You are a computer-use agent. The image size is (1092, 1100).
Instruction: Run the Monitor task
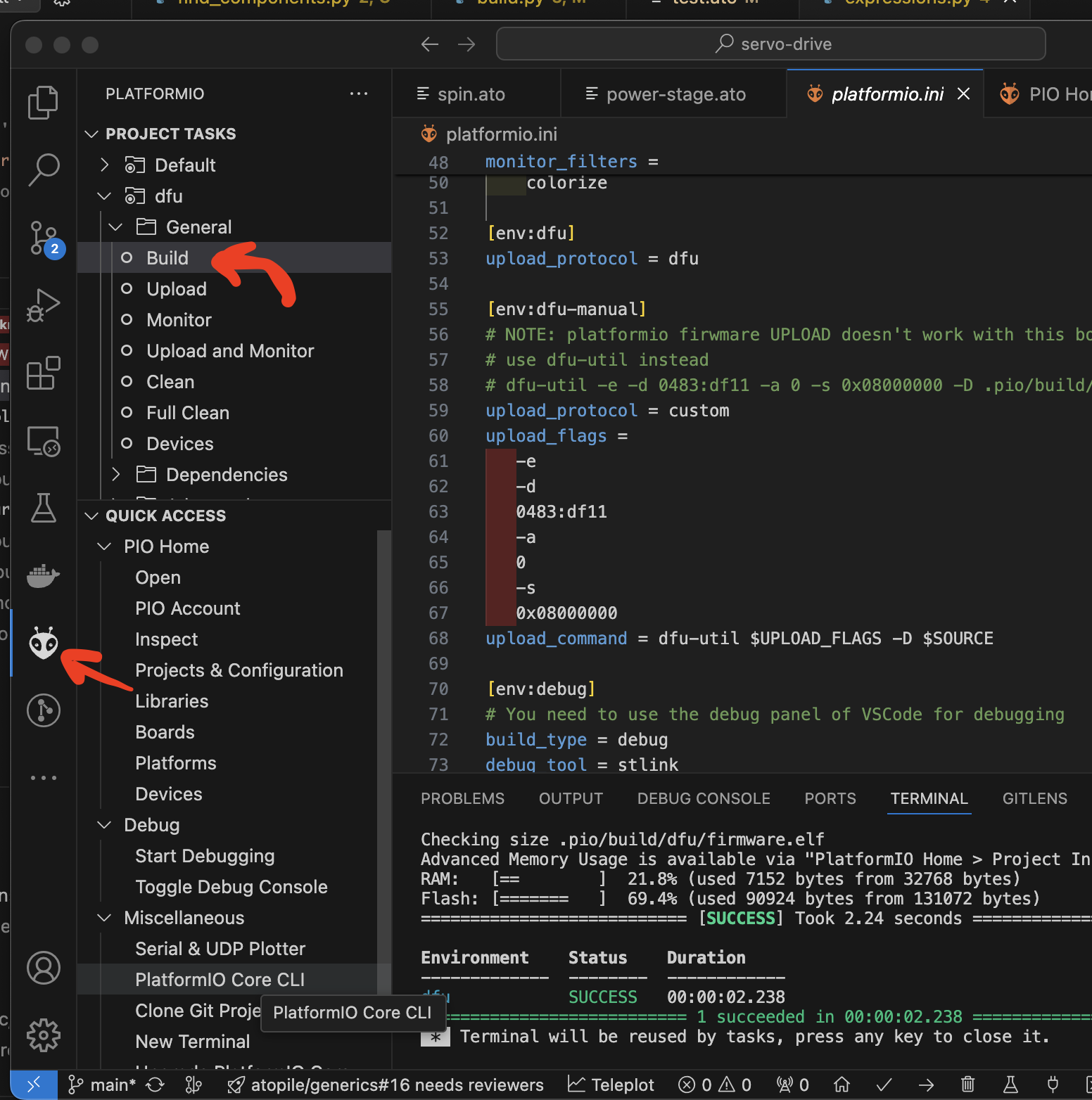(234, 319)
